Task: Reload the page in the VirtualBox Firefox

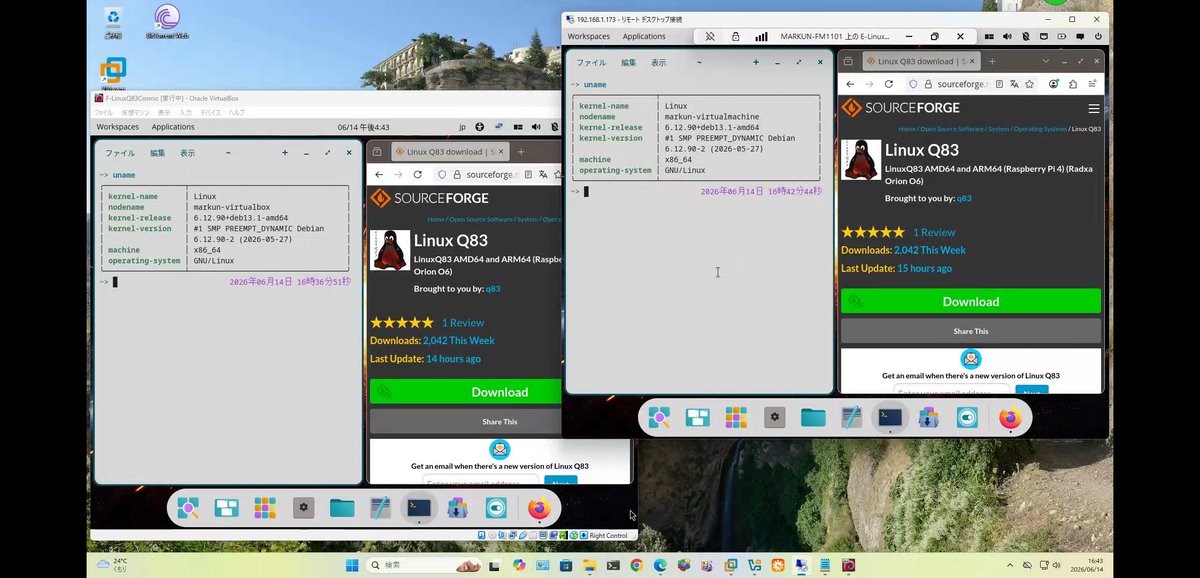Action: click(x=419, y=174)
